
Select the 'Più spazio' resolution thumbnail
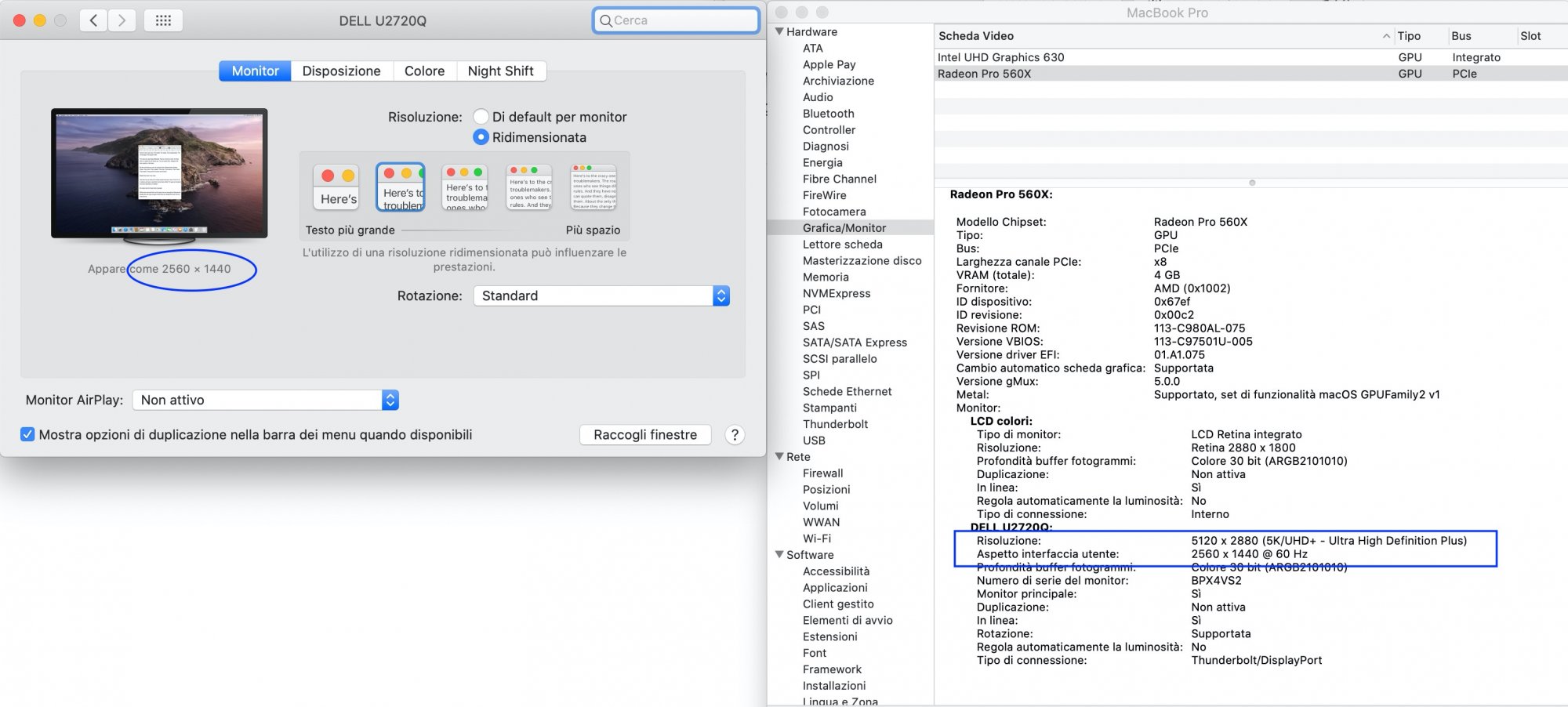(593, 187)
